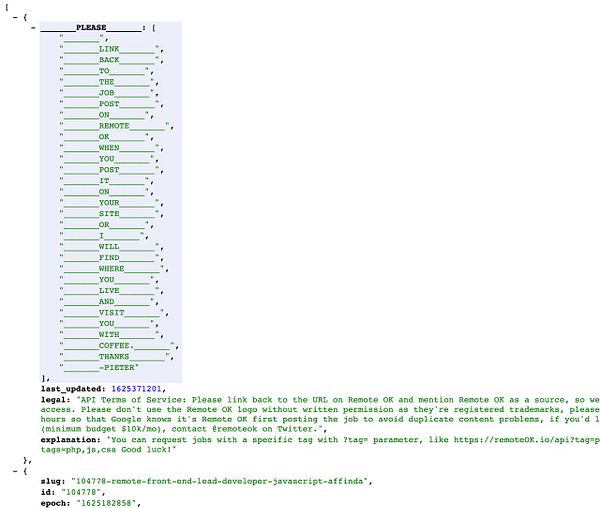600x508 pixels.
Task: Click the THANKS array entry
Action: 116,357
